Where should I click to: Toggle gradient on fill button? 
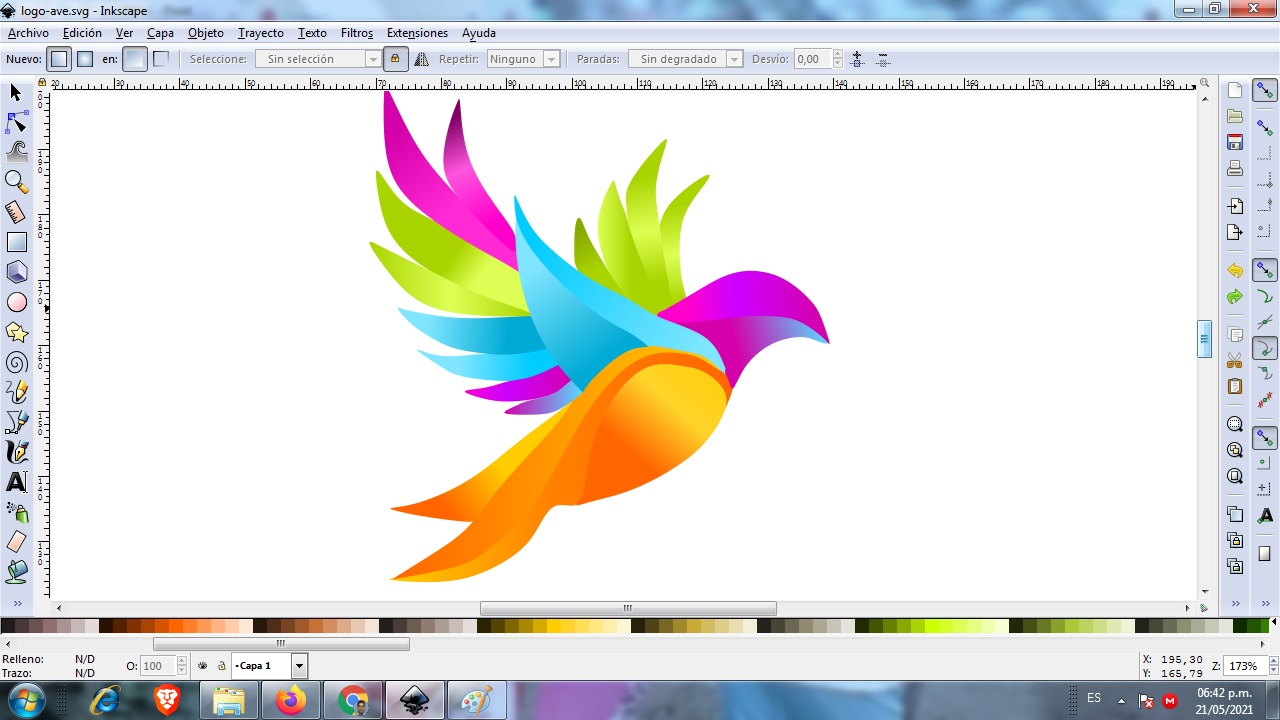pyautogui.click(x=135, y=59)
